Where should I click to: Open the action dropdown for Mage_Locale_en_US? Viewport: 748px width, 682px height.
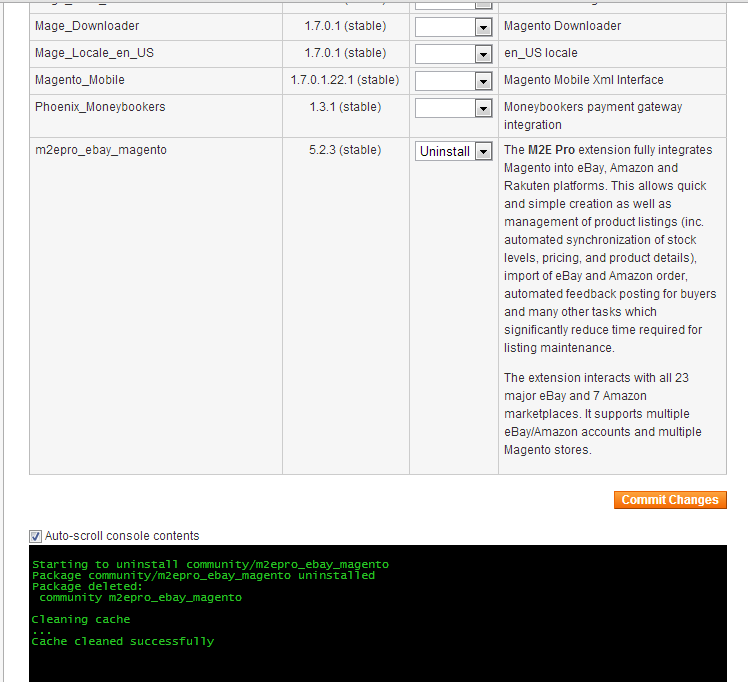tap(453, 54)
